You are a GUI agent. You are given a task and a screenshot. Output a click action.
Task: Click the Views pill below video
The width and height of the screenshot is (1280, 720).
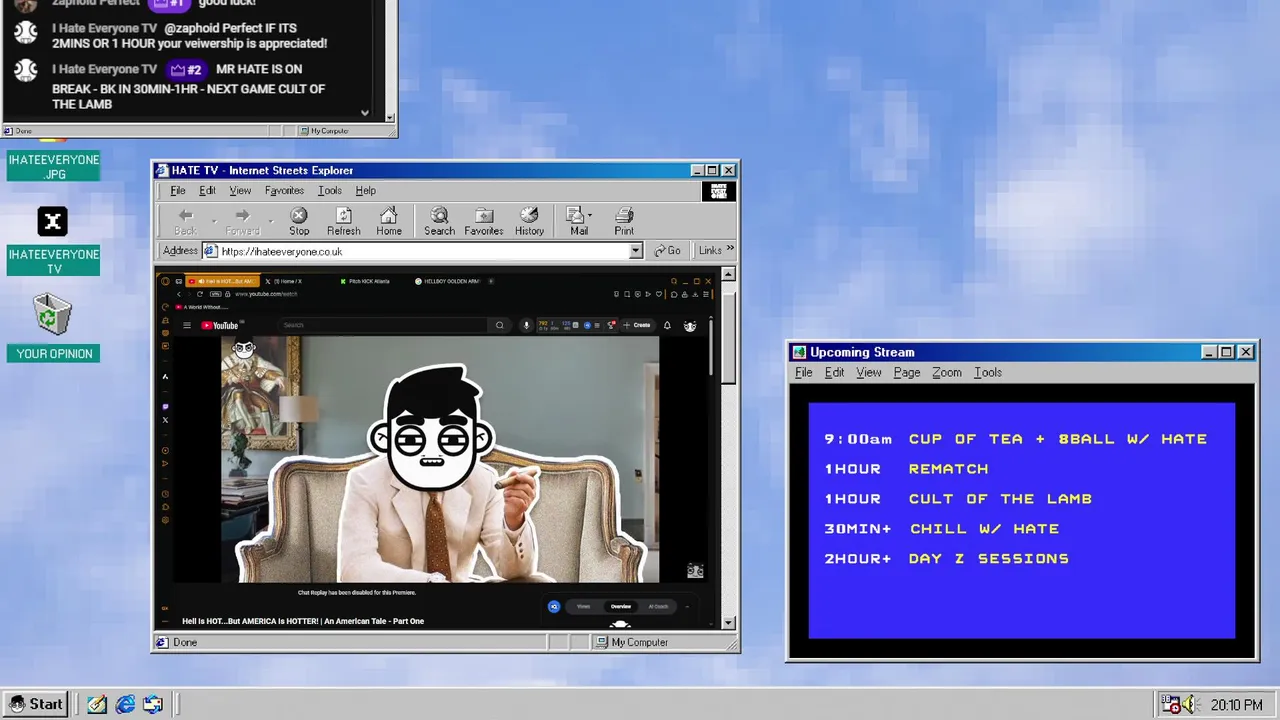tap(584, 606)
